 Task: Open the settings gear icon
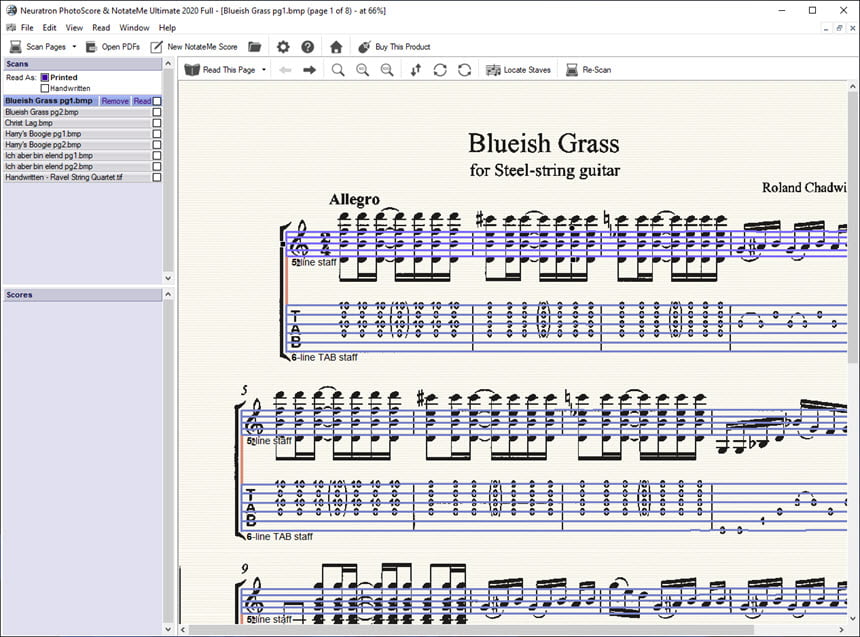[283, 47]
